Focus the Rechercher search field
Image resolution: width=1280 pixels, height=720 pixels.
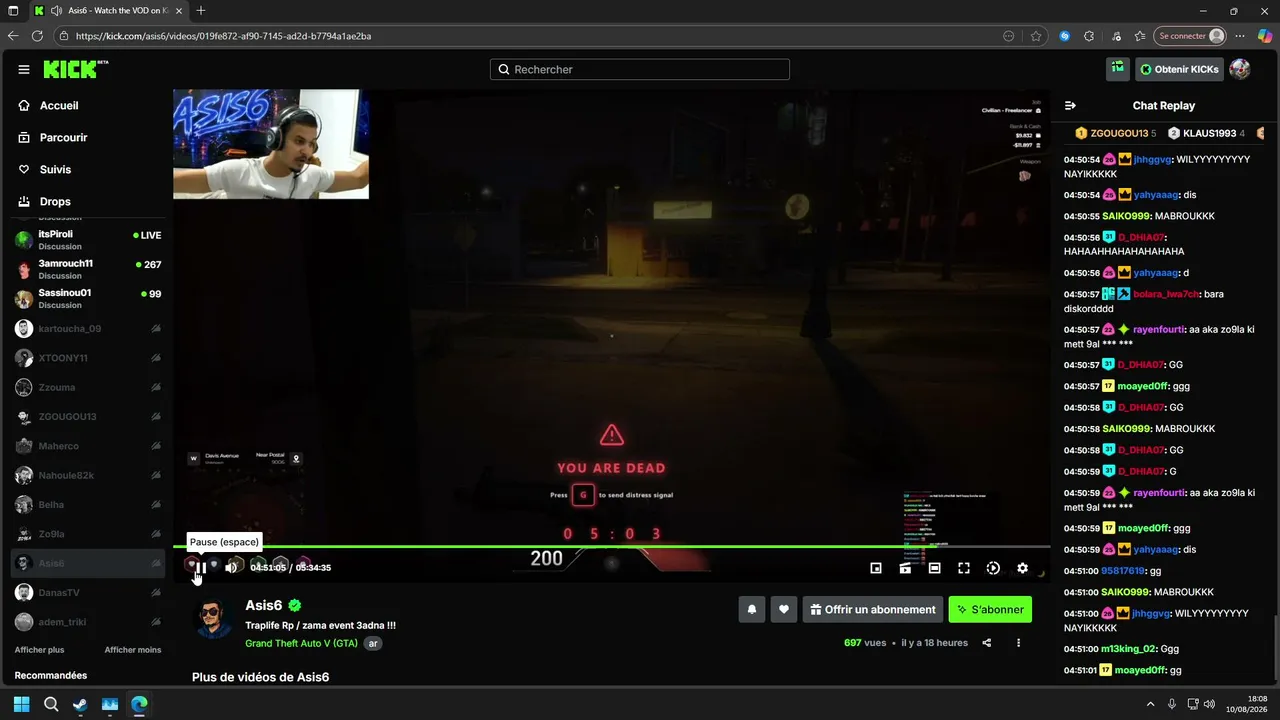pyautogui.click(x=640, y=69)
